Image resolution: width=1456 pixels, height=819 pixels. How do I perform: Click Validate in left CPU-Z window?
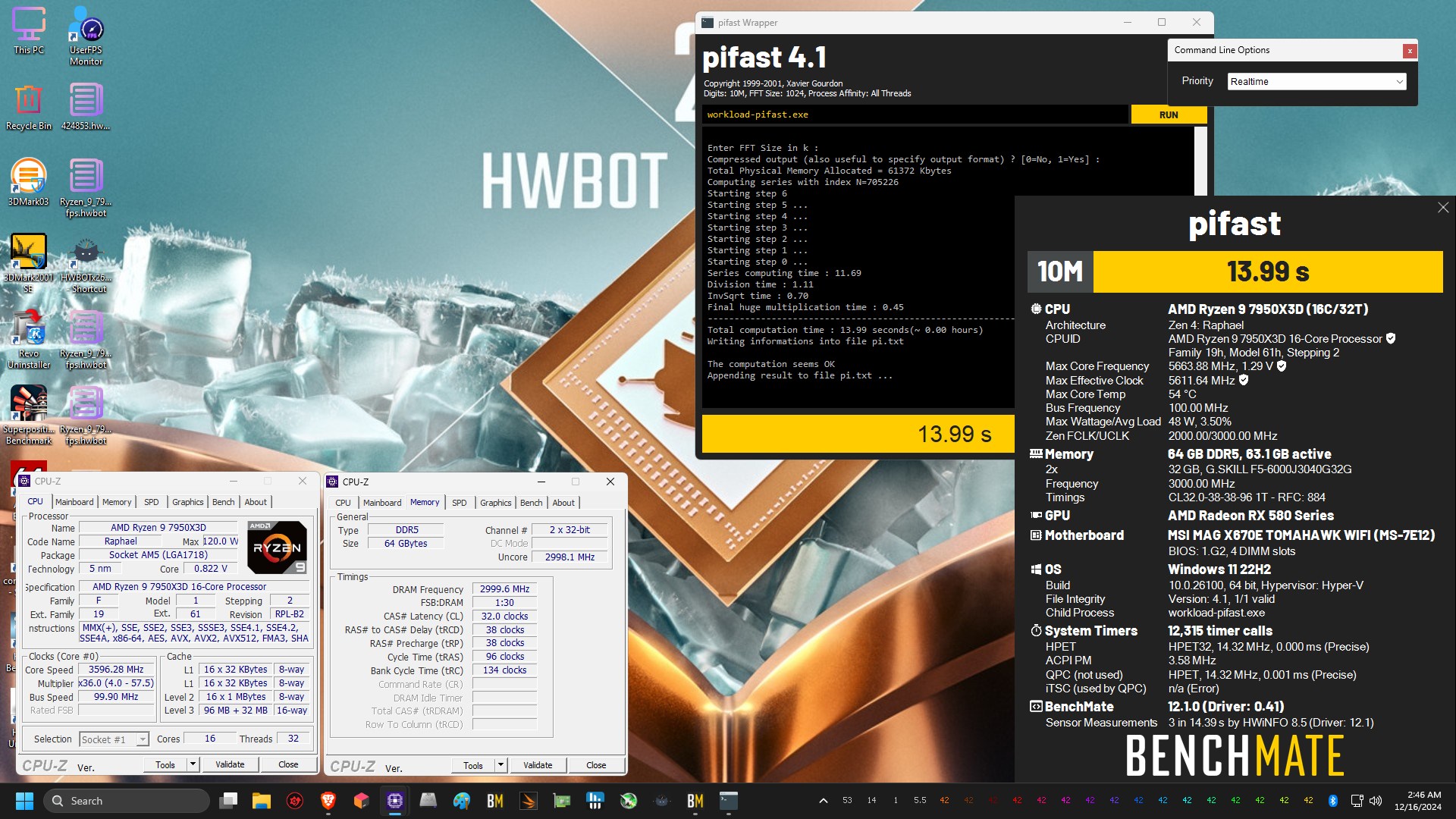click(x=230, y=764)
